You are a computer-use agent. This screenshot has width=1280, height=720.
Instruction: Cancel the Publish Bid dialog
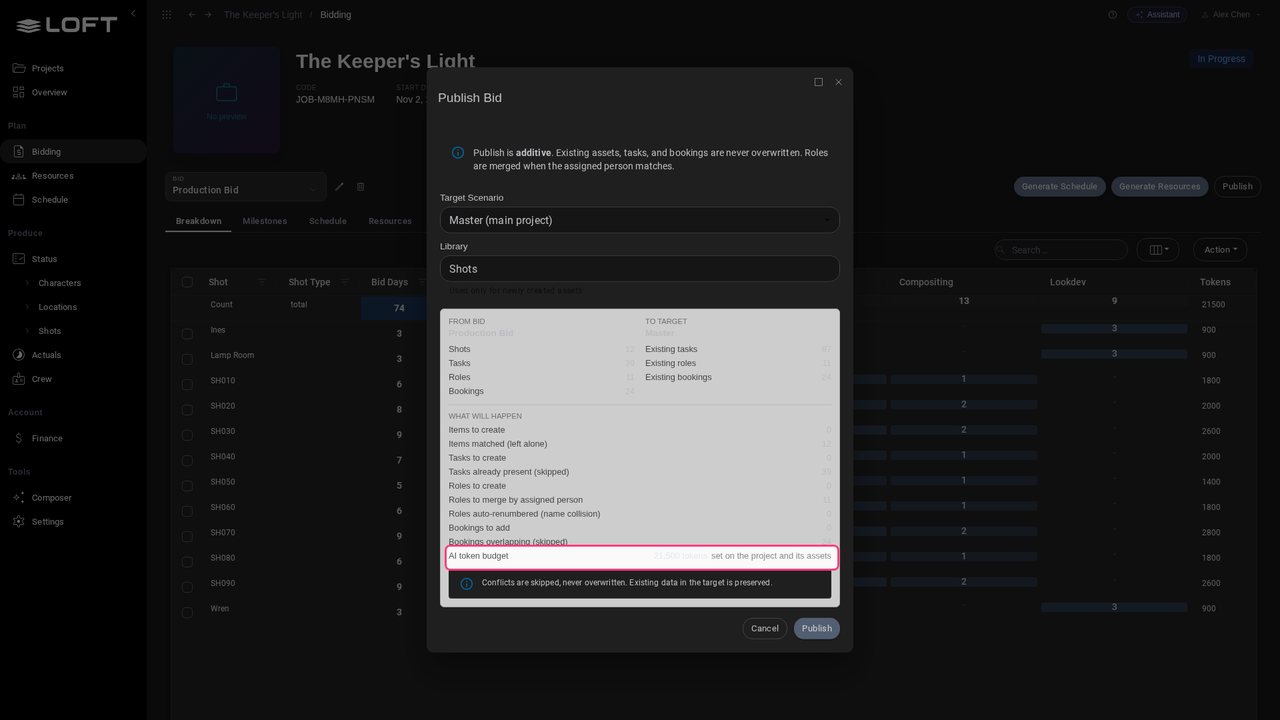coord(765,628)
